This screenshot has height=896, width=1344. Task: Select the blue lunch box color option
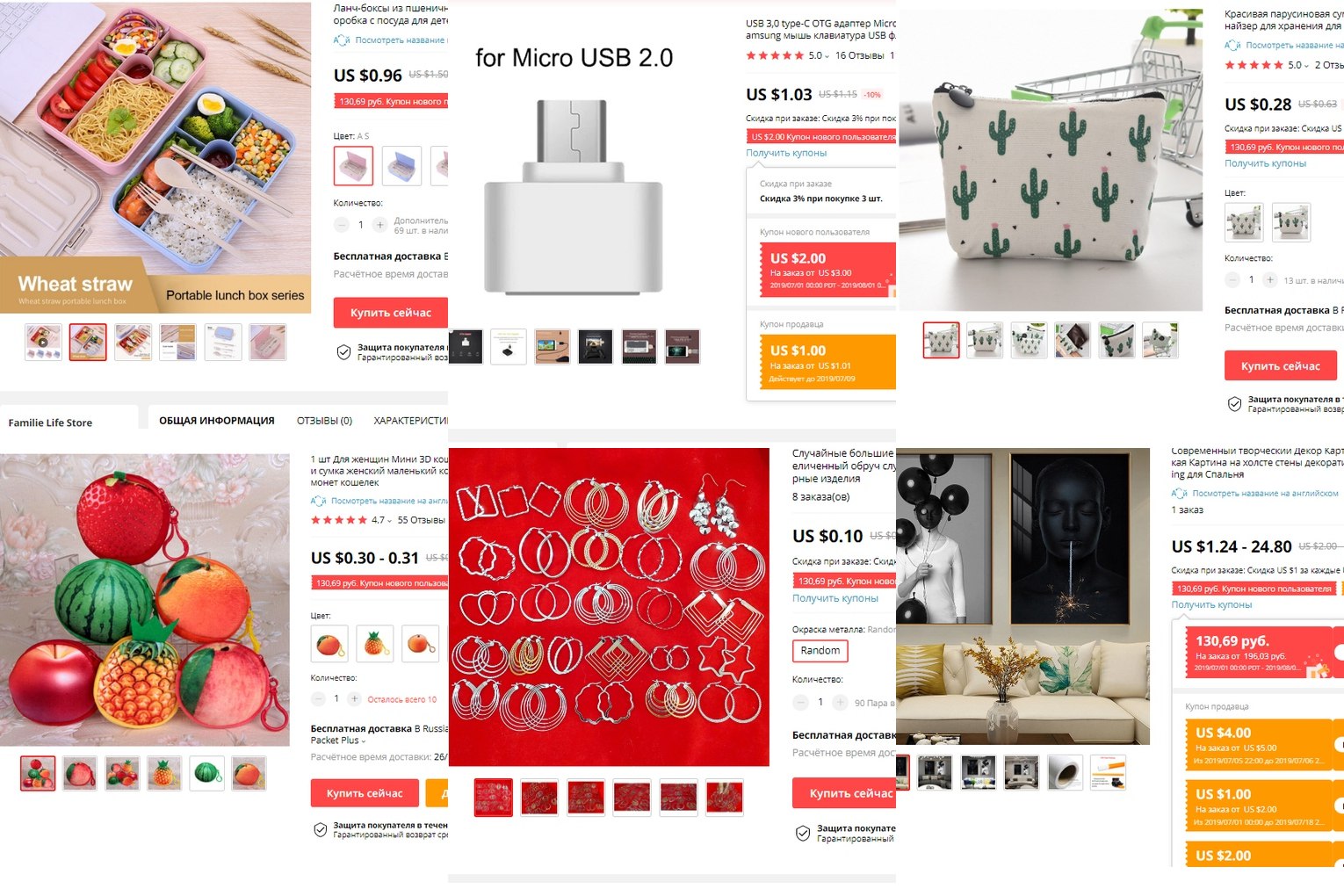point(401,166)
